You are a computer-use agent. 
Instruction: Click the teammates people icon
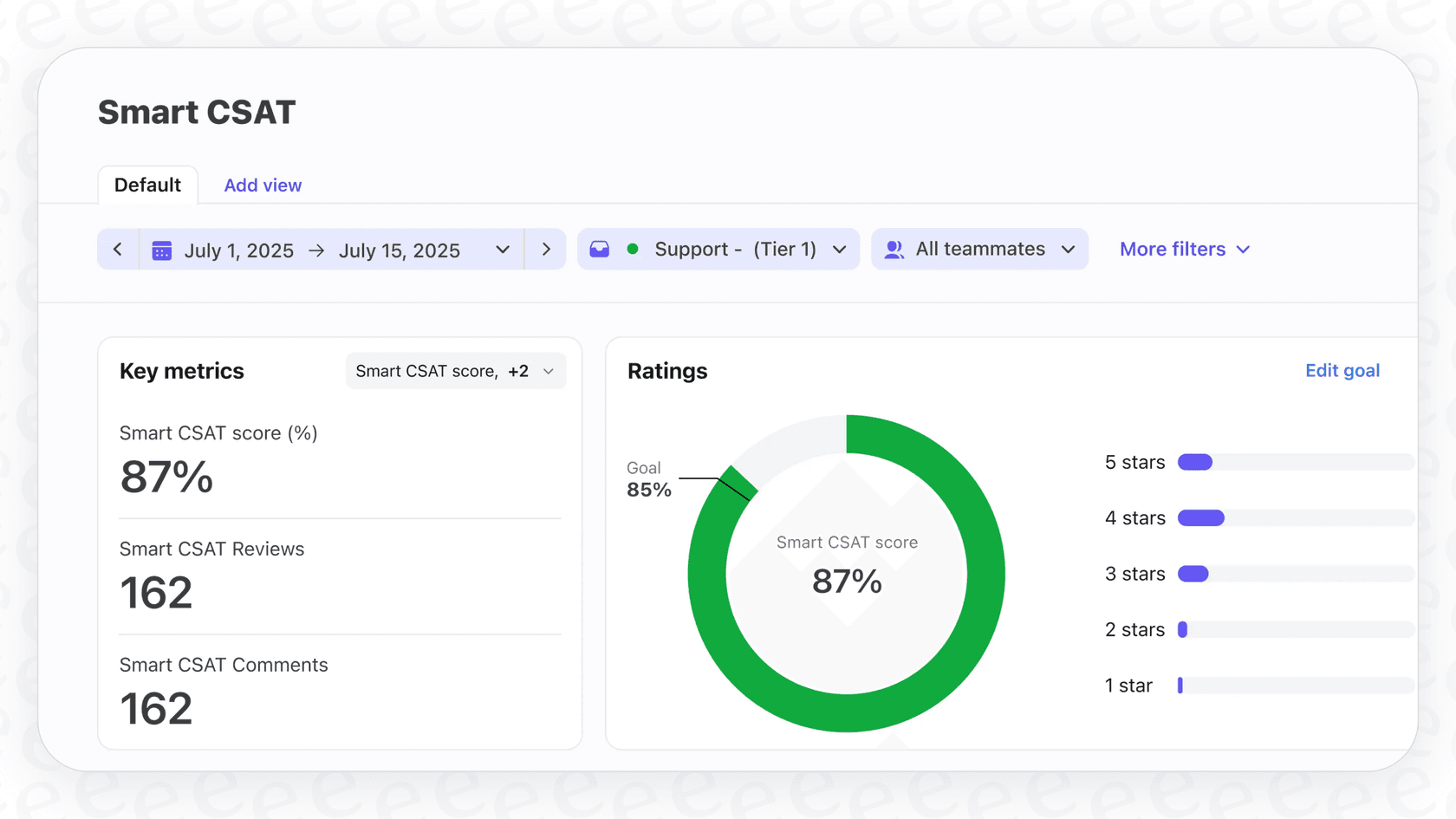coord(894,250)
